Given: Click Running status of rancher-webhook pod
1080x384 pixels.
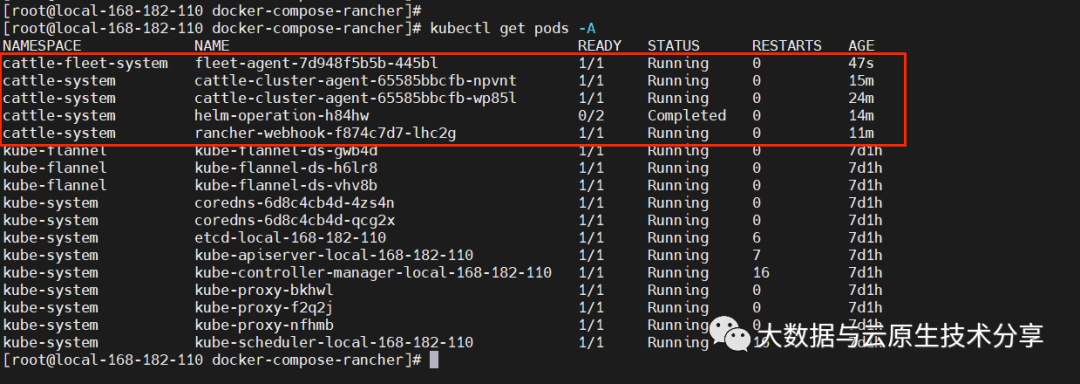Looking at the screenshot, I should [678, 133].
